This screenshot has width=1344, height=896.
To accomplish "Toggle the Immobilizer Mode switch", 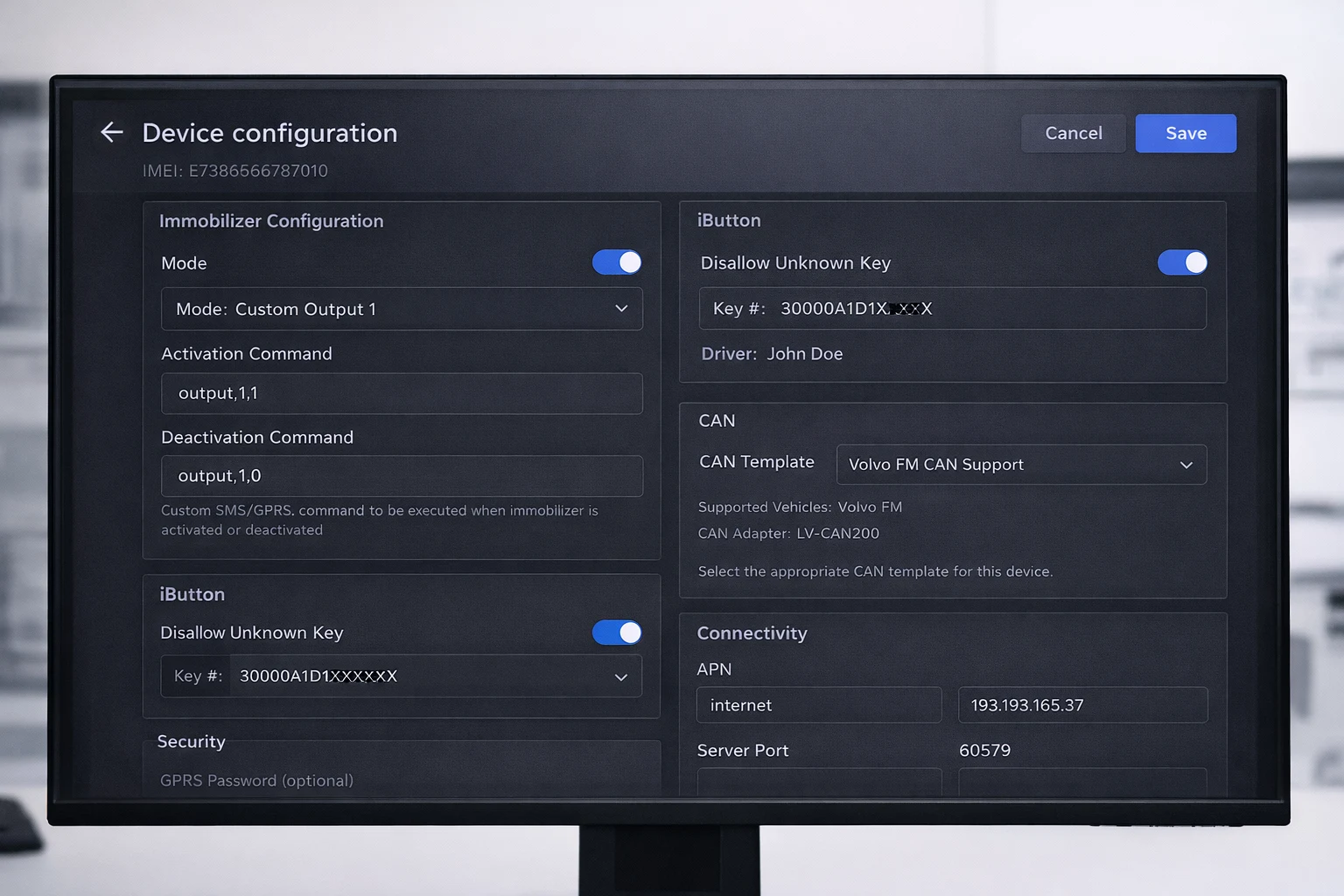I will click(617, 262).
